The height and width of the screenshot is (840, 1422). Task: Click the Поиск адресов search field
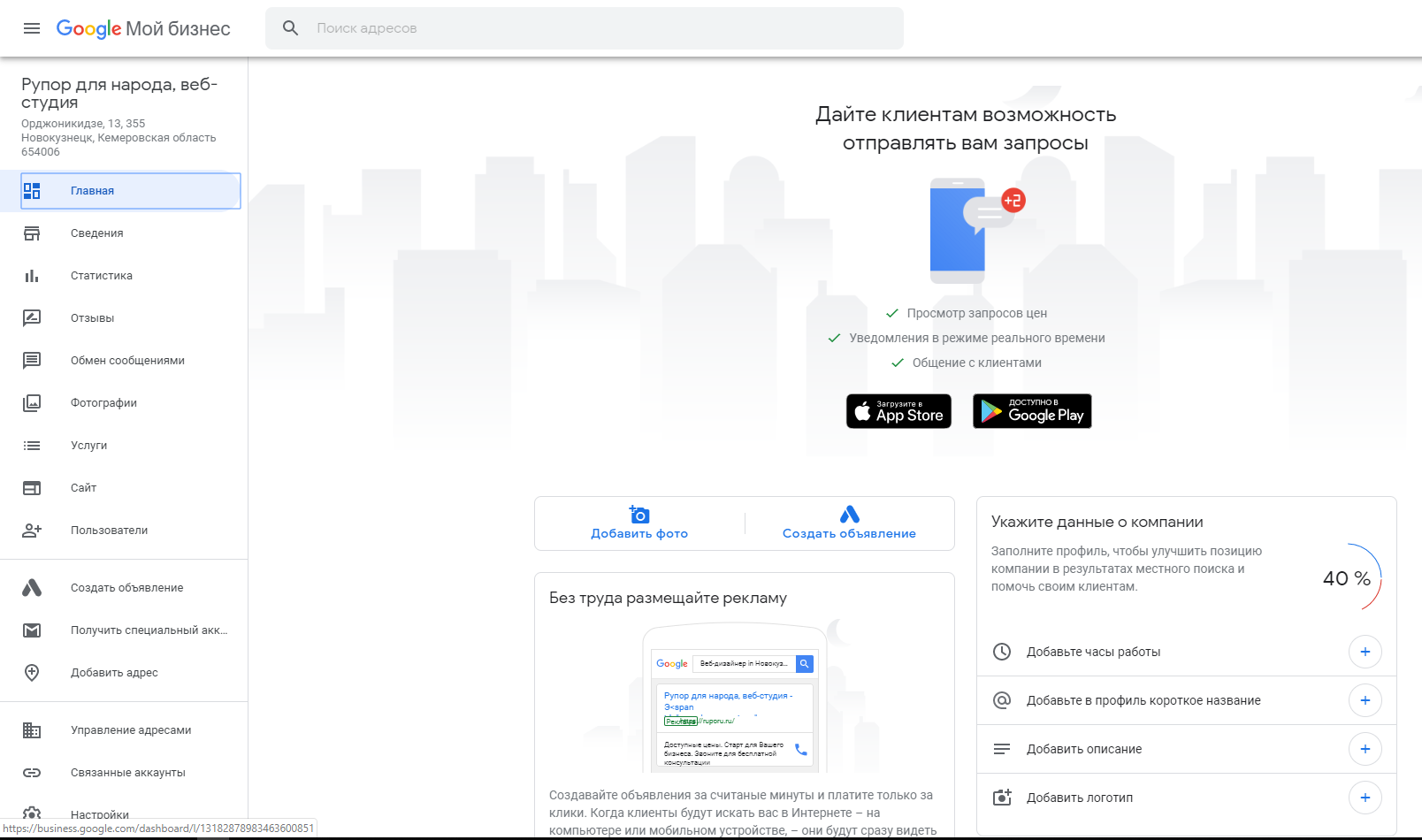click(585, 28)
